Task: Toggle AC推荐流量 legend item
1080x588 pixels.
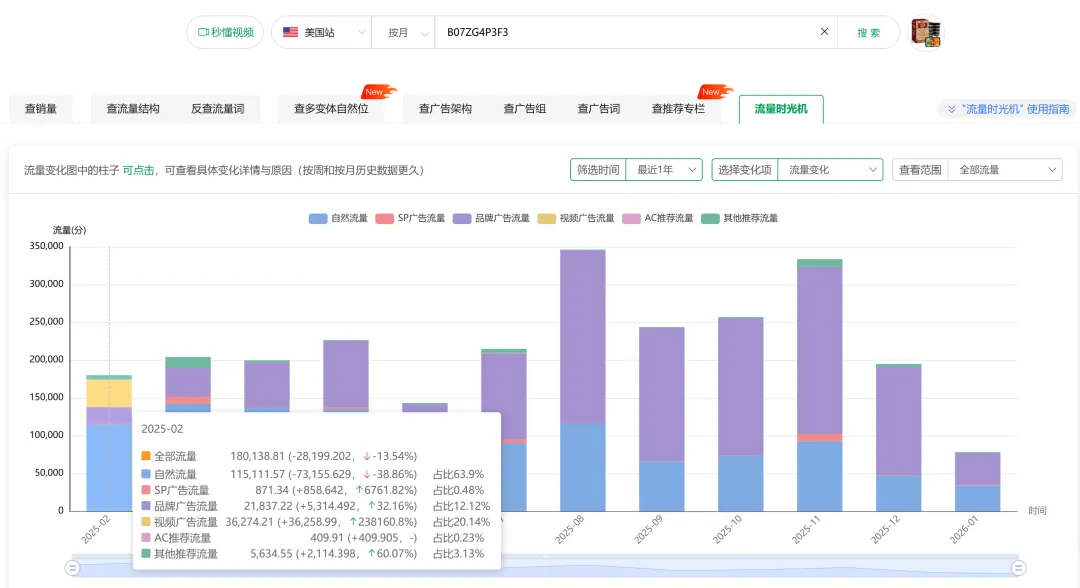Action: tap(658, 218)
